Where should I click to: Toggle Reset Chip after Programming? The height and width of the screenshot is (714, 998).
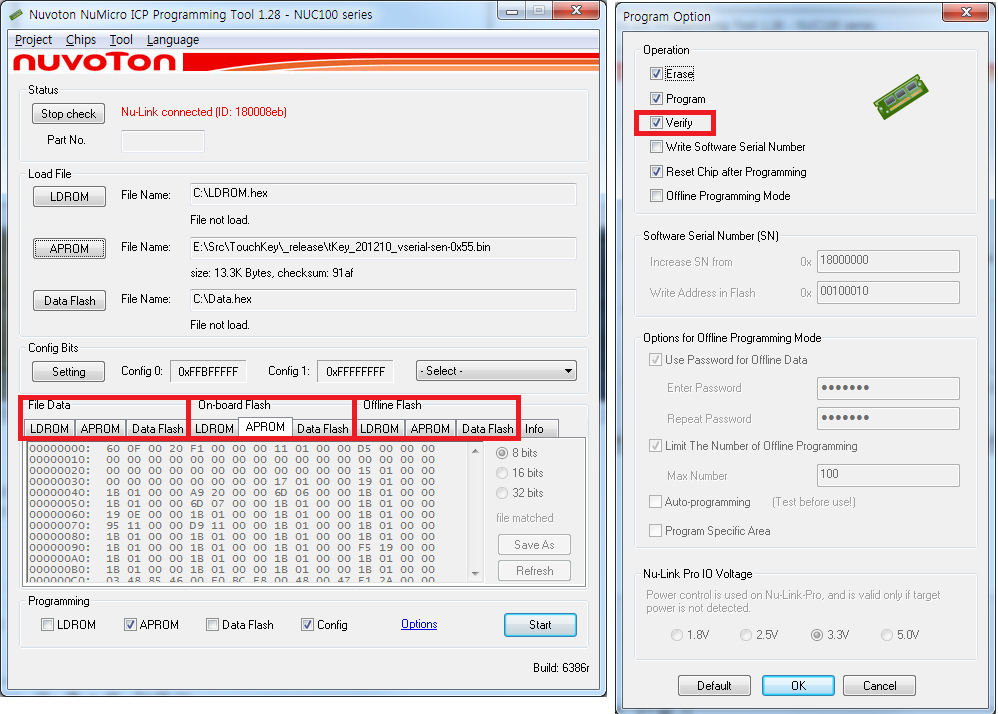[656, 172]
